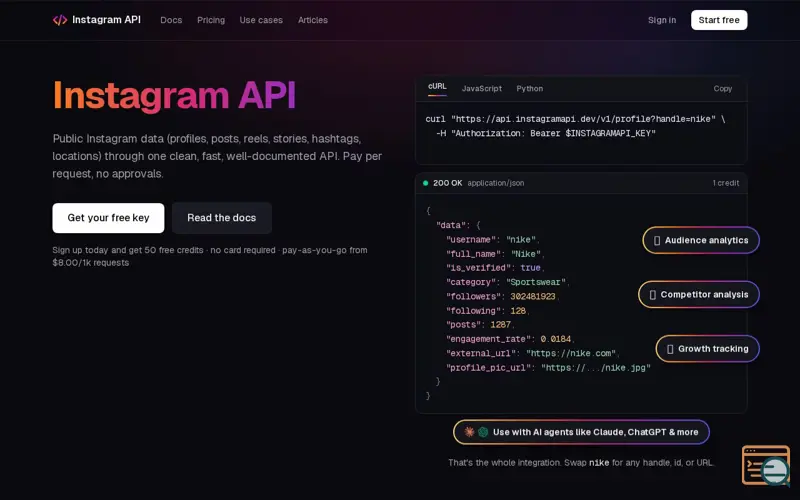Click the "is_verified": true JSON line
This screenshot has width=800, height=500.
(x=495, y=268)
